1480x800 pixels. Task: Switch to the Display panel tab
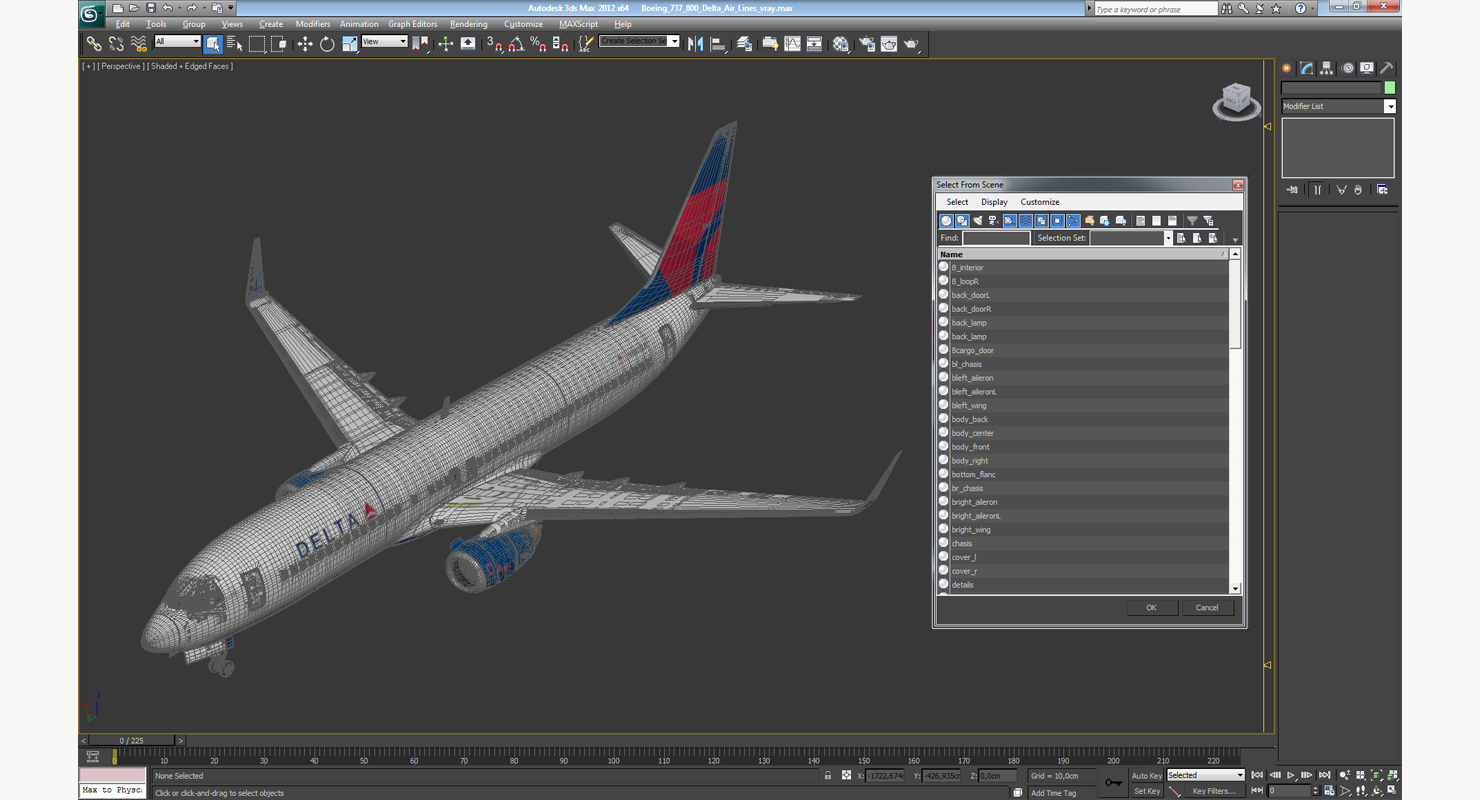(1367, 68)
